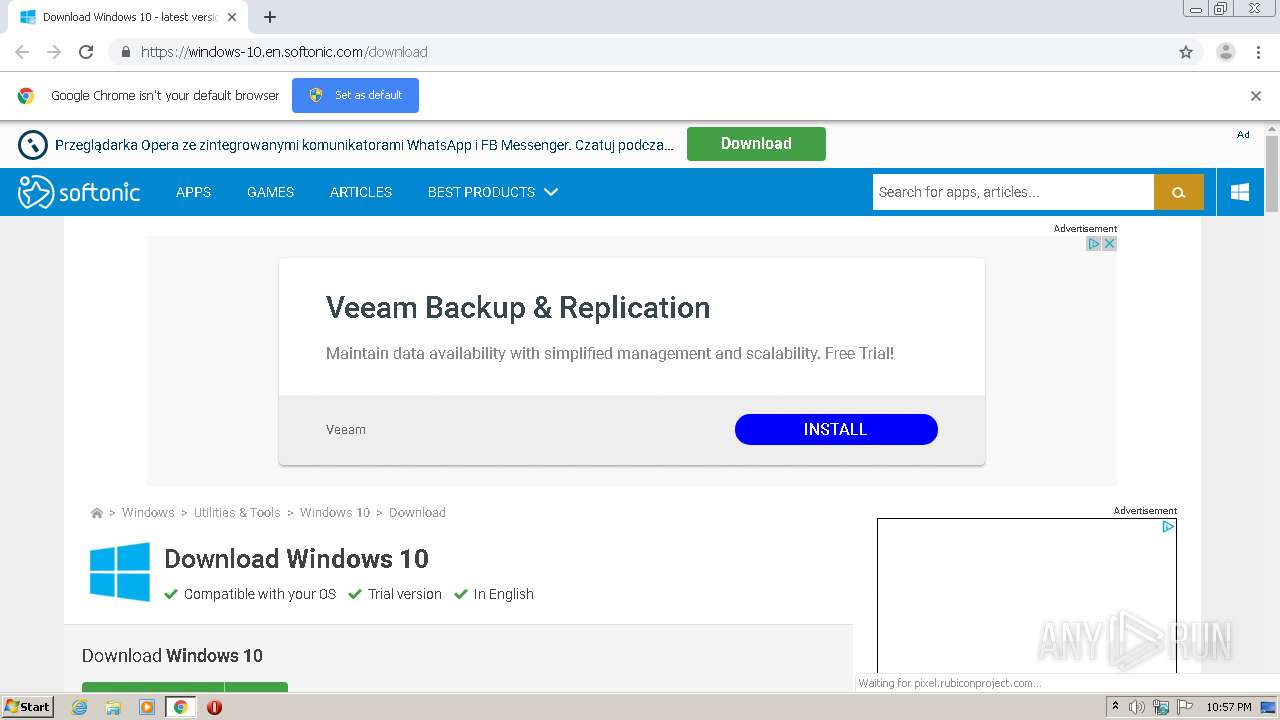Image resolution: width=1280 pixels, height=720 pixels.
Task: Close the Download Windows 10 tab
Action: [x=232, y=17]
